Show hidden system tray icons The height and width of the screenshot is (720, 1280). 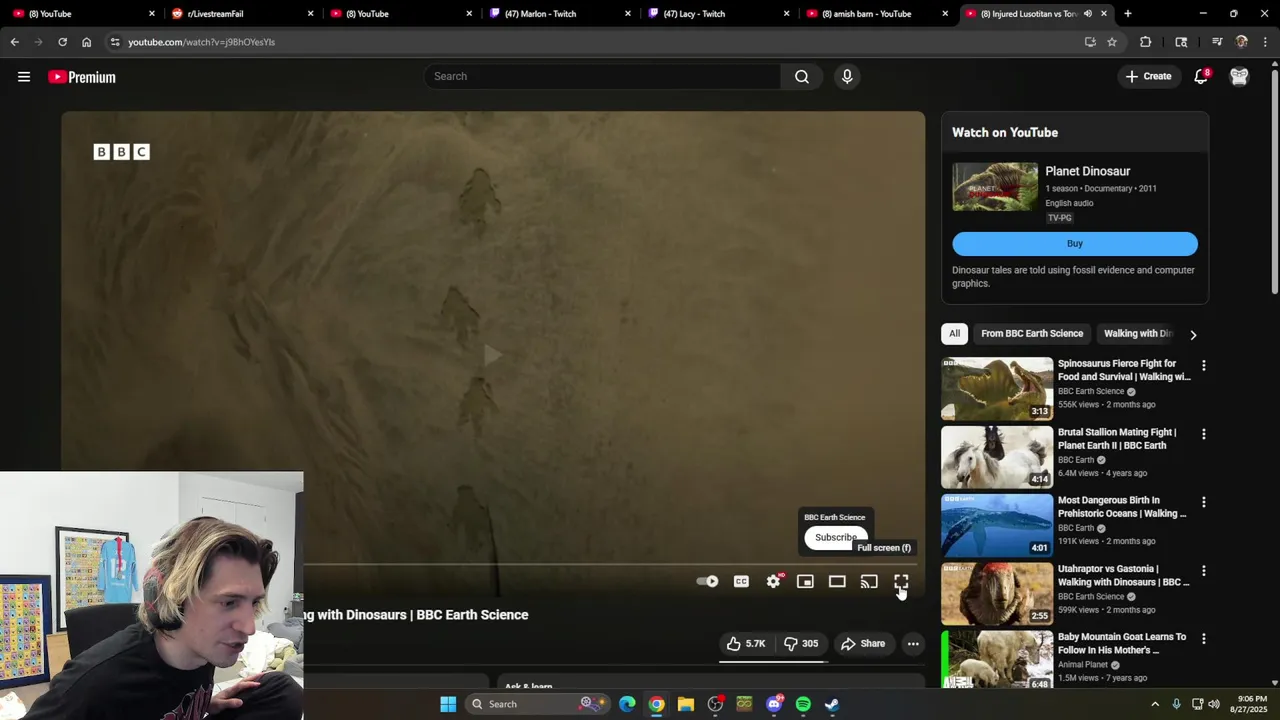(1155, 704)
